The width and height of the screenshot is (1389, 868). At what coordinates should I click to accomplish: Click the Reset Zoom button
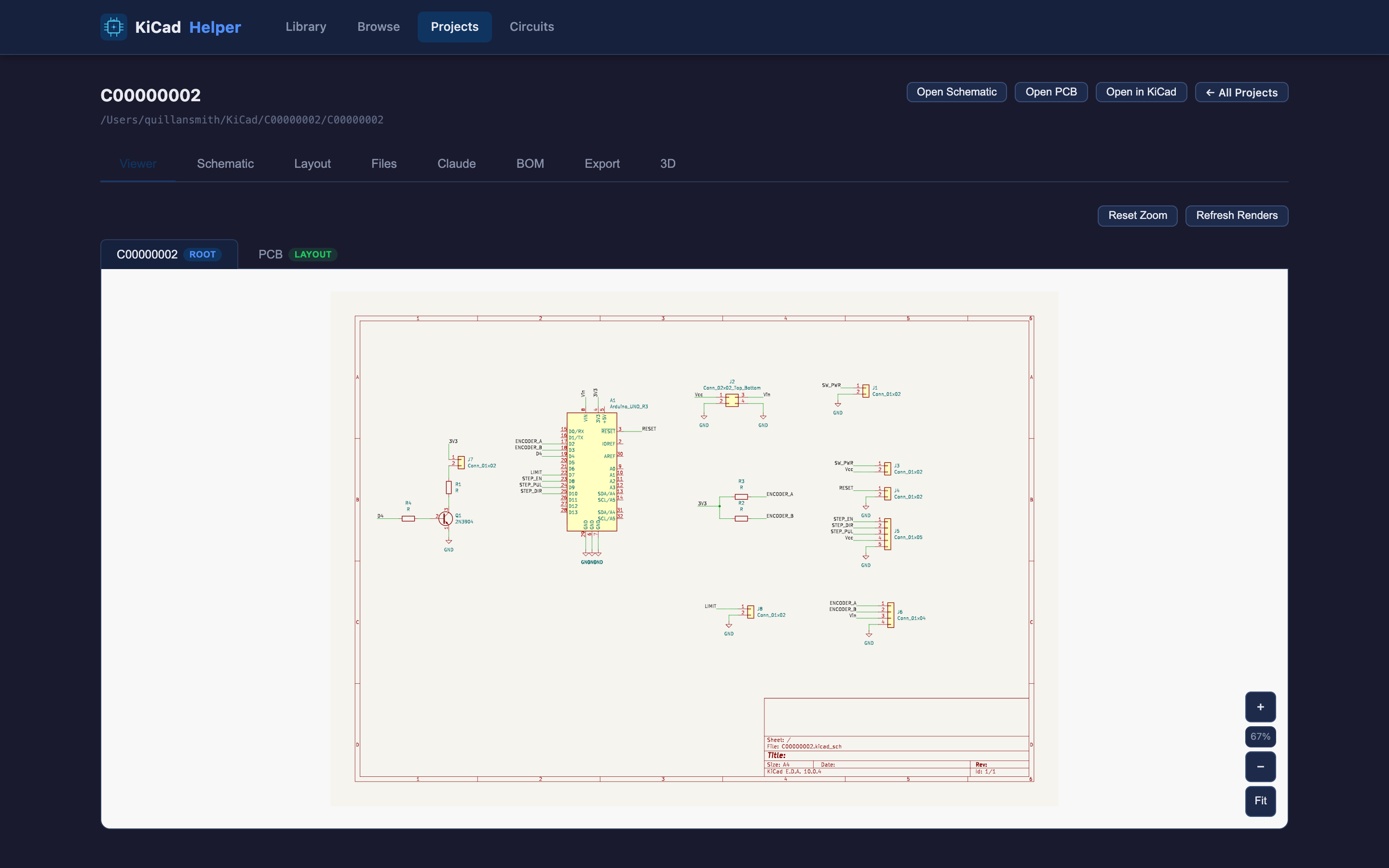click(x=1138, y=215)
